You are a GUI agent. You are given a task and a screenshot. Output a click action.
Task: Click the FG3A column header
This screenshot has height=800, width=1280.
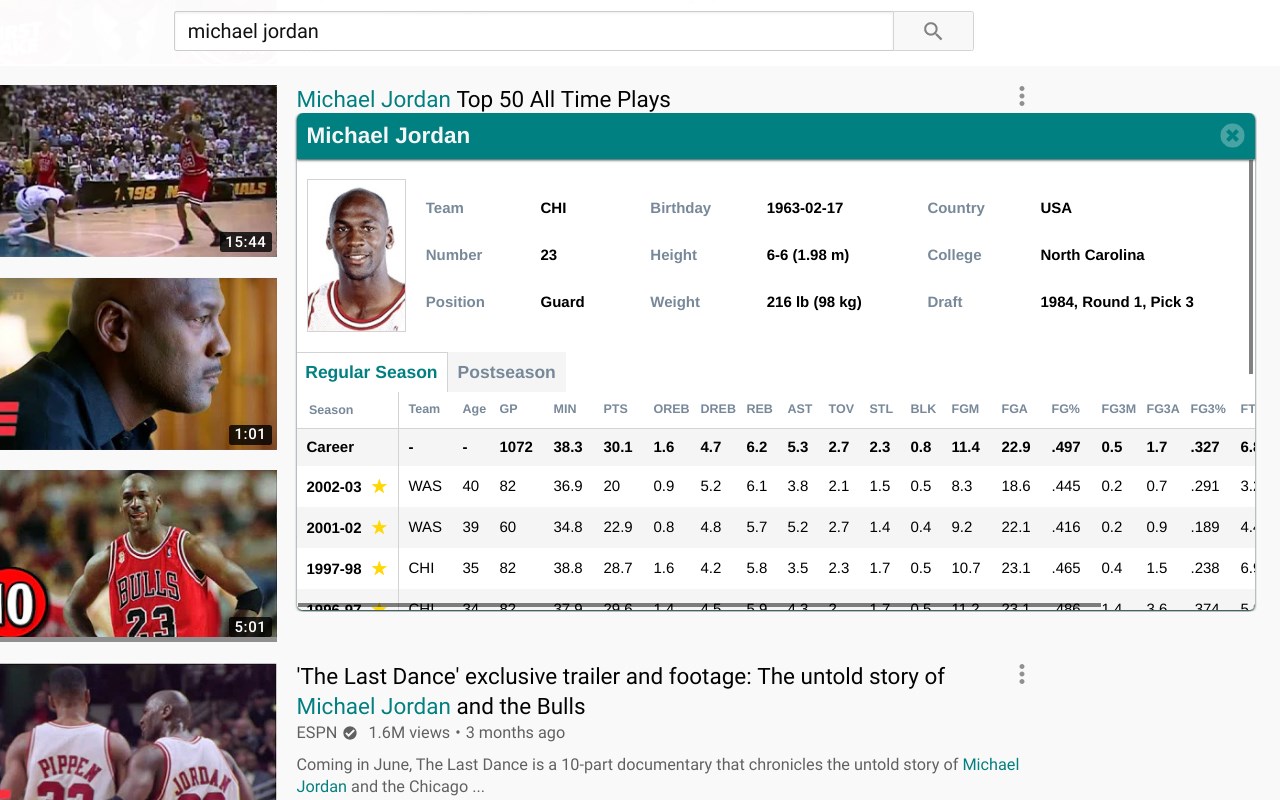coord(1163,409)
